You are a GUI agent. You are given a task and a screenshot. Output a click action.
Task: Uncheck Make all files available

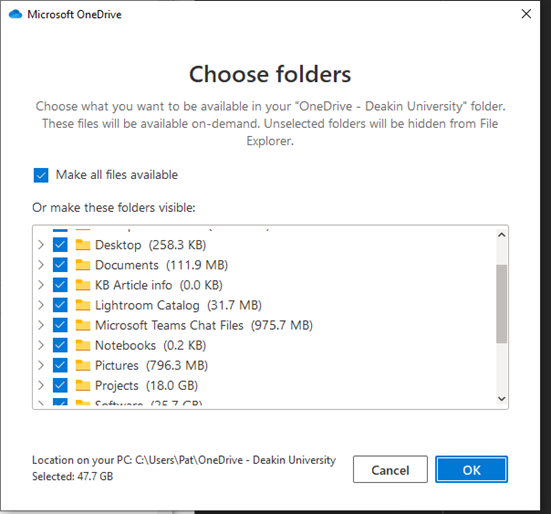(41, 175)
